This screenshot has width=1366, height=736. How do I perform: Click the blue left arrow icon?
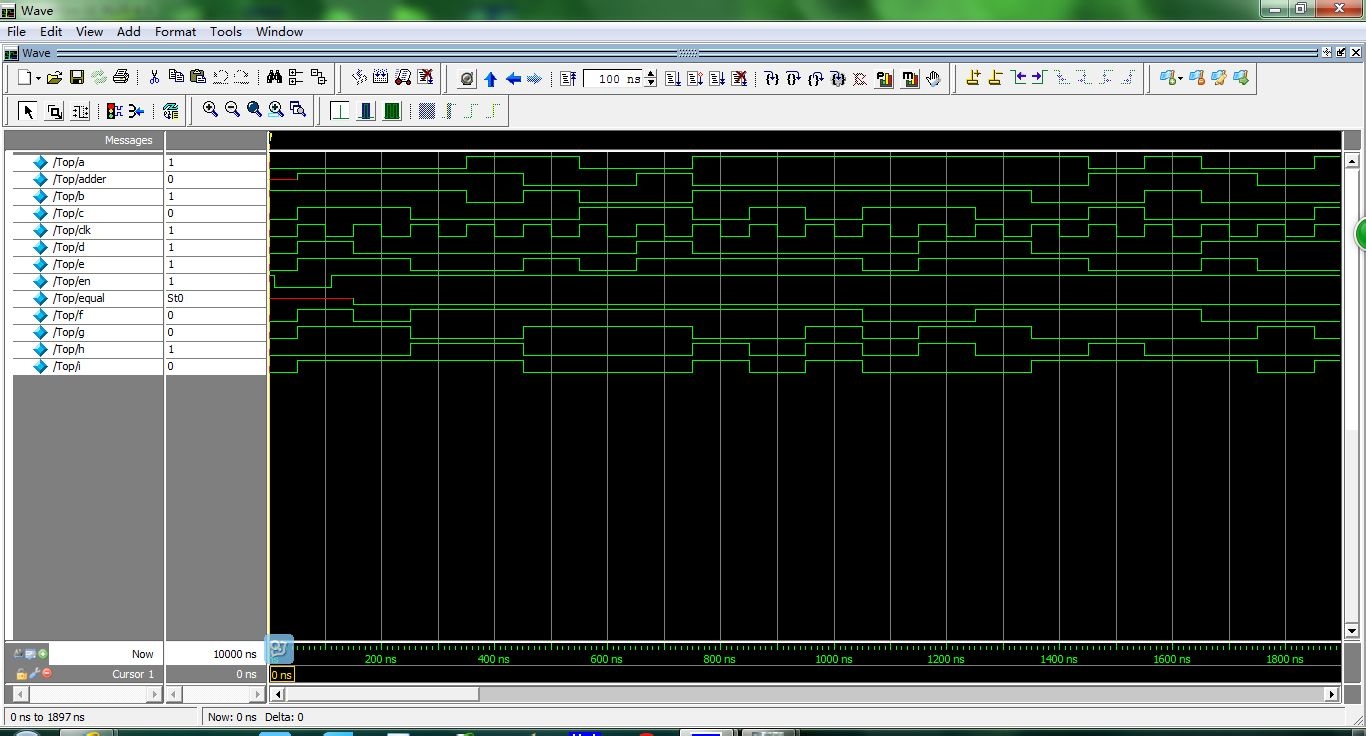click(x=513, y=79)
